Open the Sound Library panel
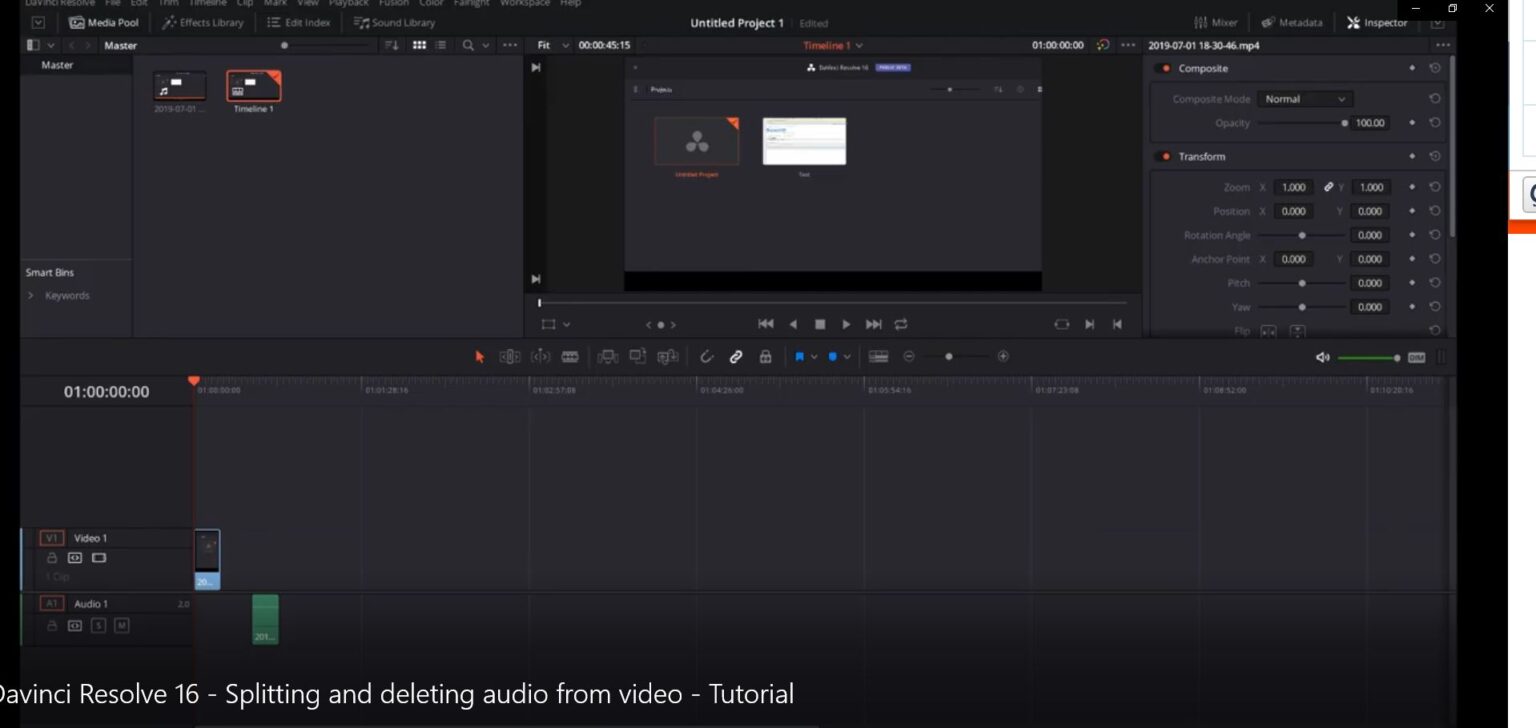 pos(393,22)
